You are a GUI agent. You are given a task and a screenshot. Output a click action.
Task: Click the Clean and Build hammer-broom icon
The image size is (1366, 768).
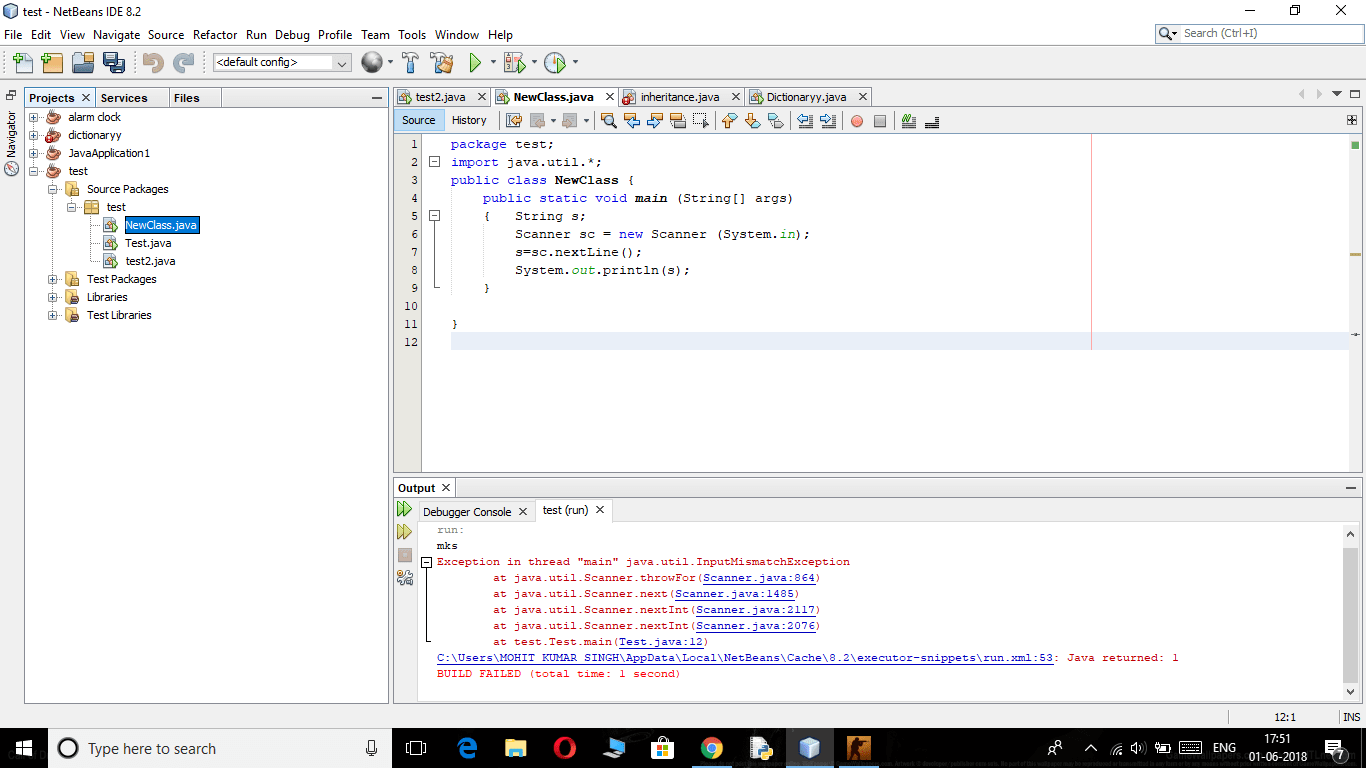pyautogui.click(x=442, y=62)
